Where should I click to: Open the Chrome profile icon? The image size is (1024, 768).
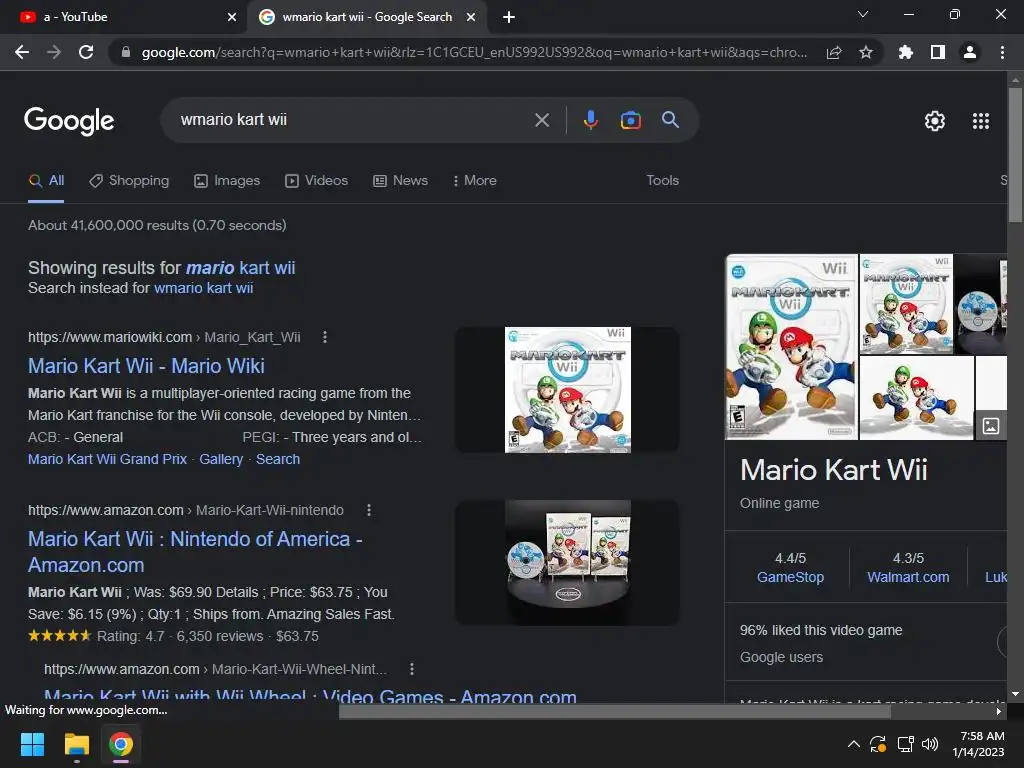pos(970,52)
